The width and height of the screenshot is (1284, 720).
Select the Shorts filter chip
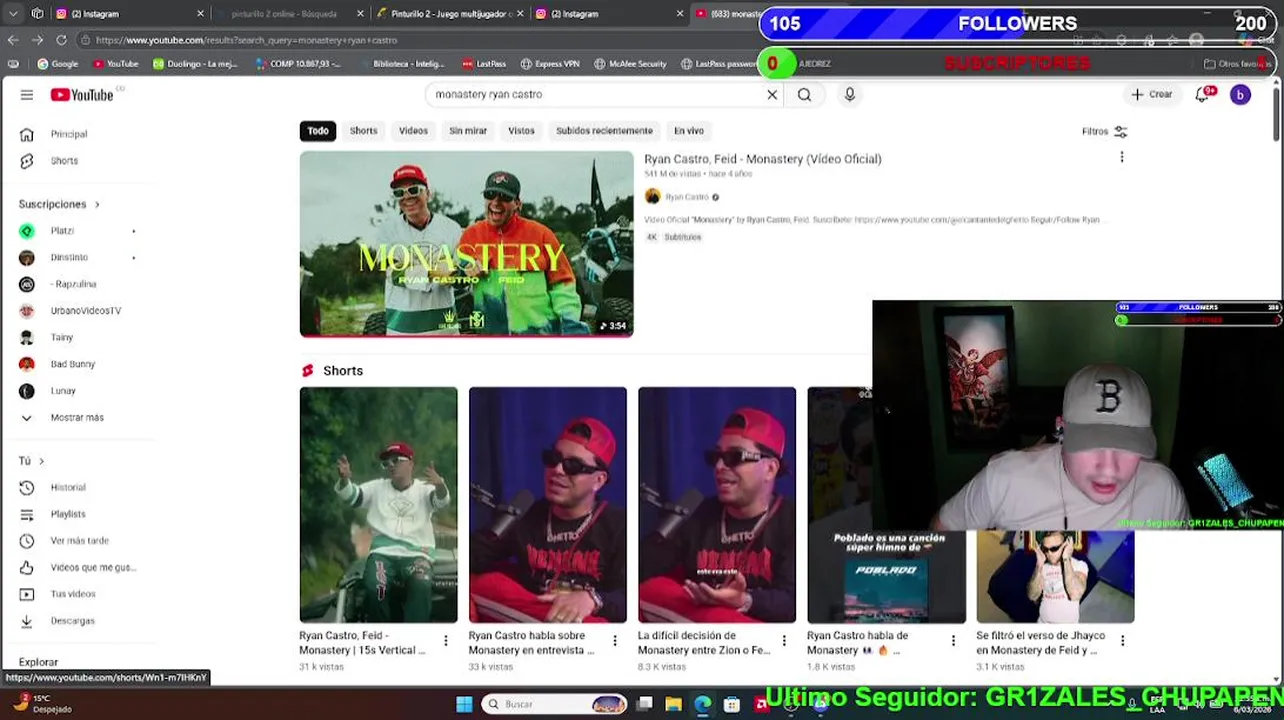point(363,131)
